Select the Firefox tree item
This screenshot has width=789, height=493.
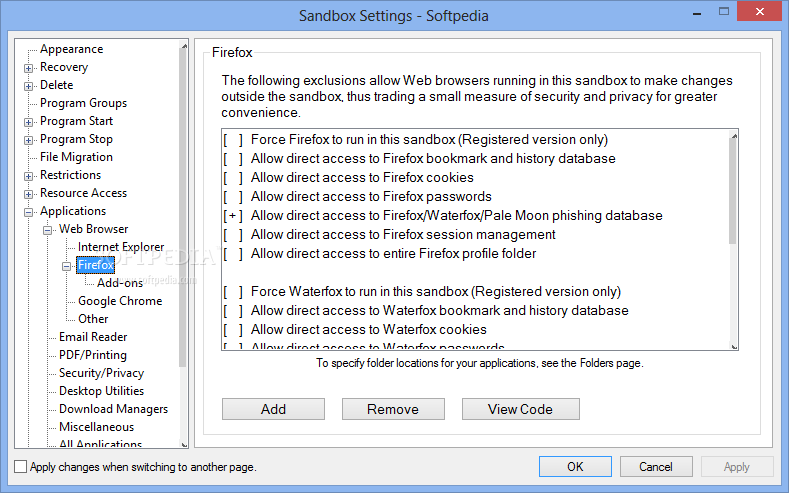tap(96, 265)
